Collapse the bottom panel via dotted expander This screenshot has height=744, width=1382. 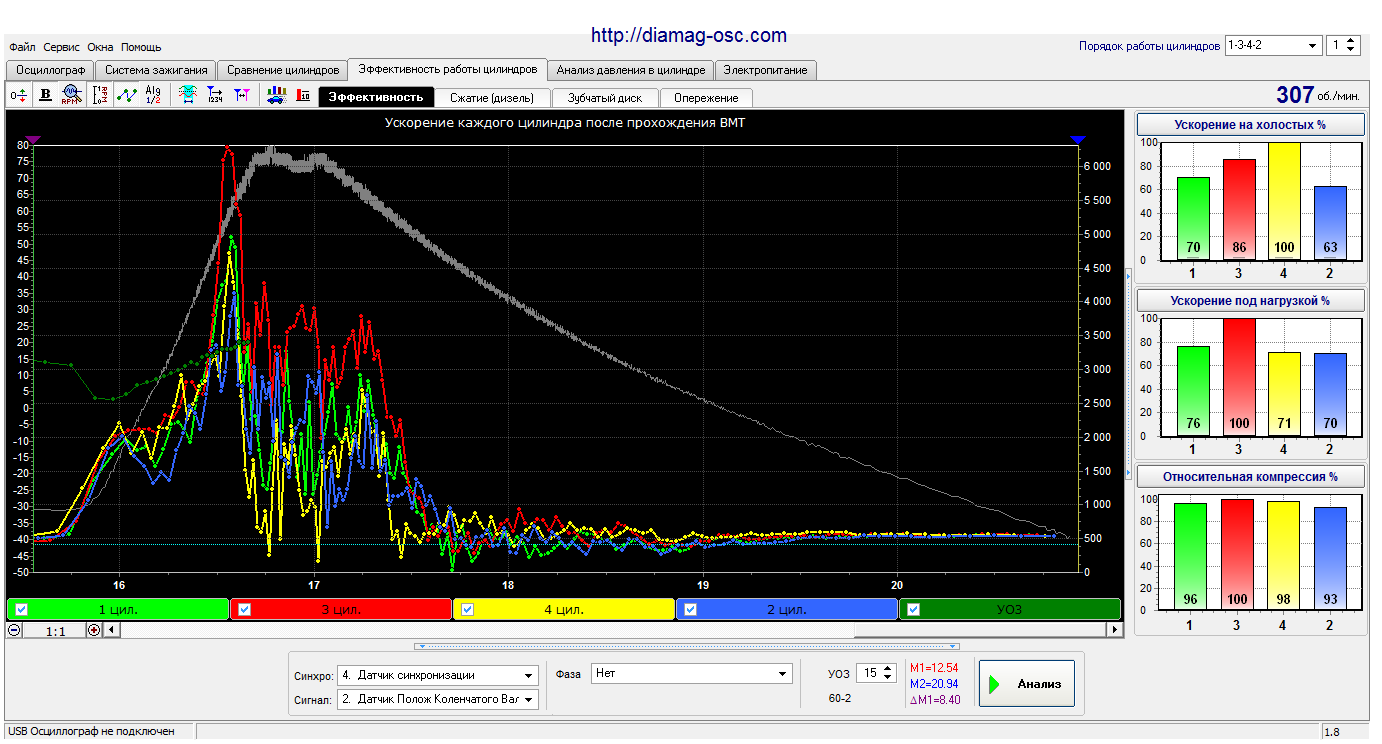(687, 646)
